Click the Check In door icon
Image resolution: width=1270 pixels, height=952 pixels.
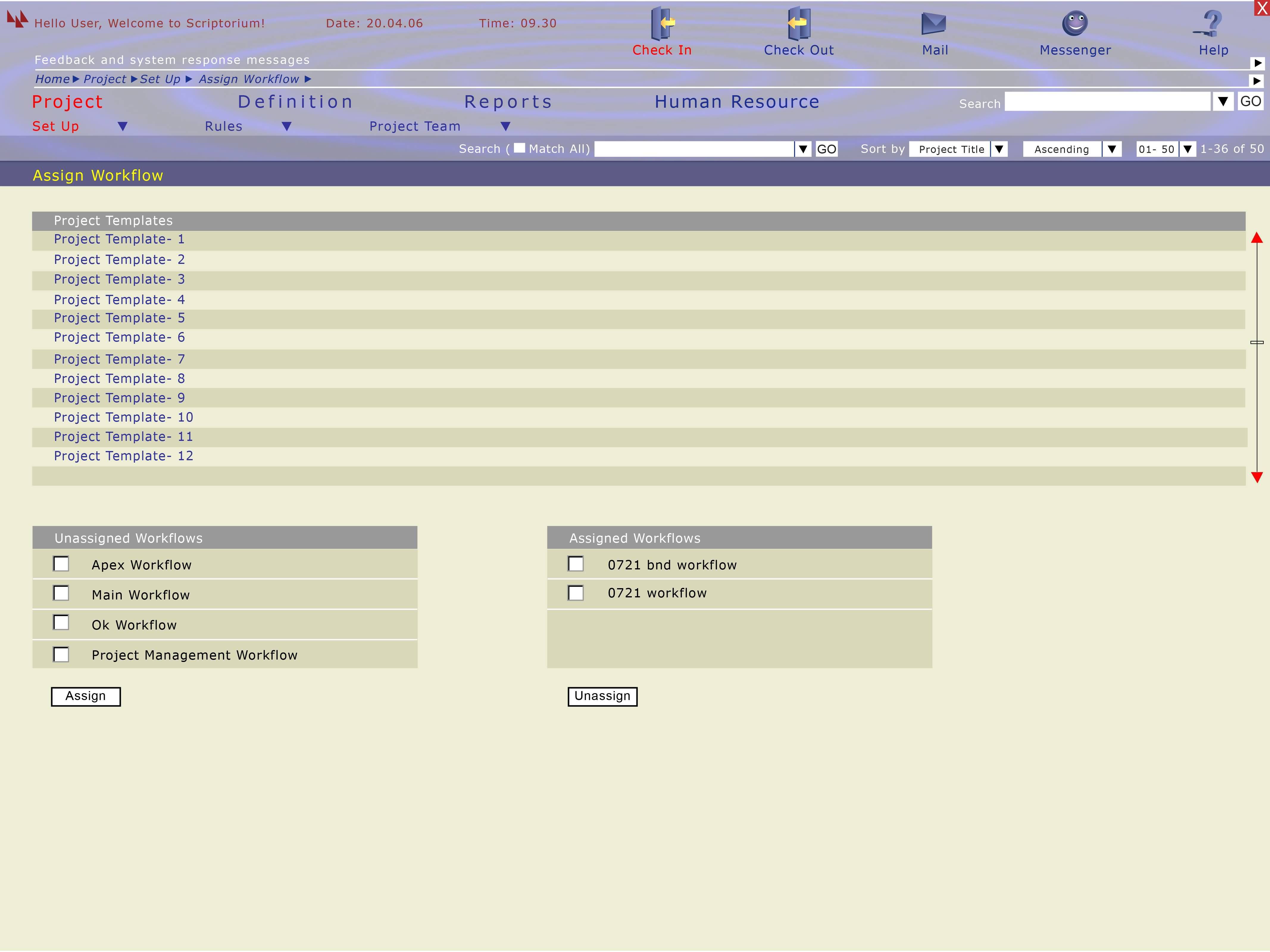(x=663, y=24)
